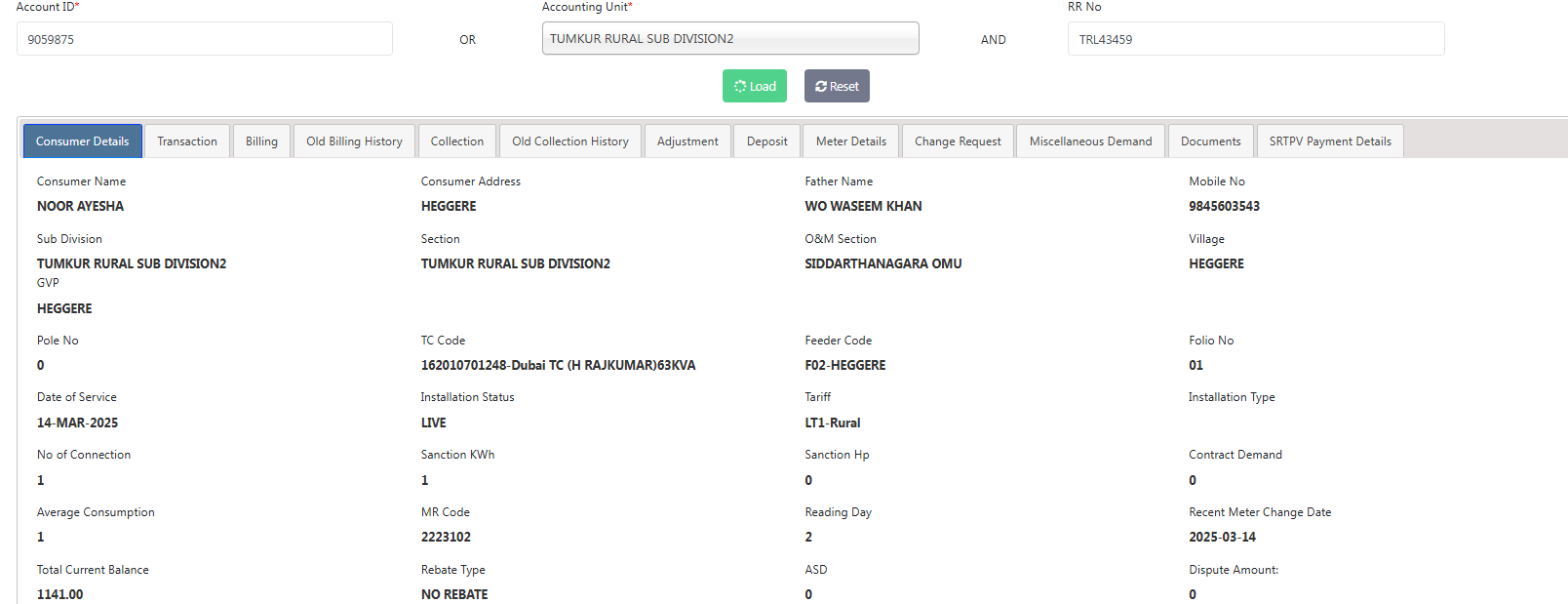Focus the RR No input field
The height and width of the screenshot is (604, 1568).
[1255, 39]
